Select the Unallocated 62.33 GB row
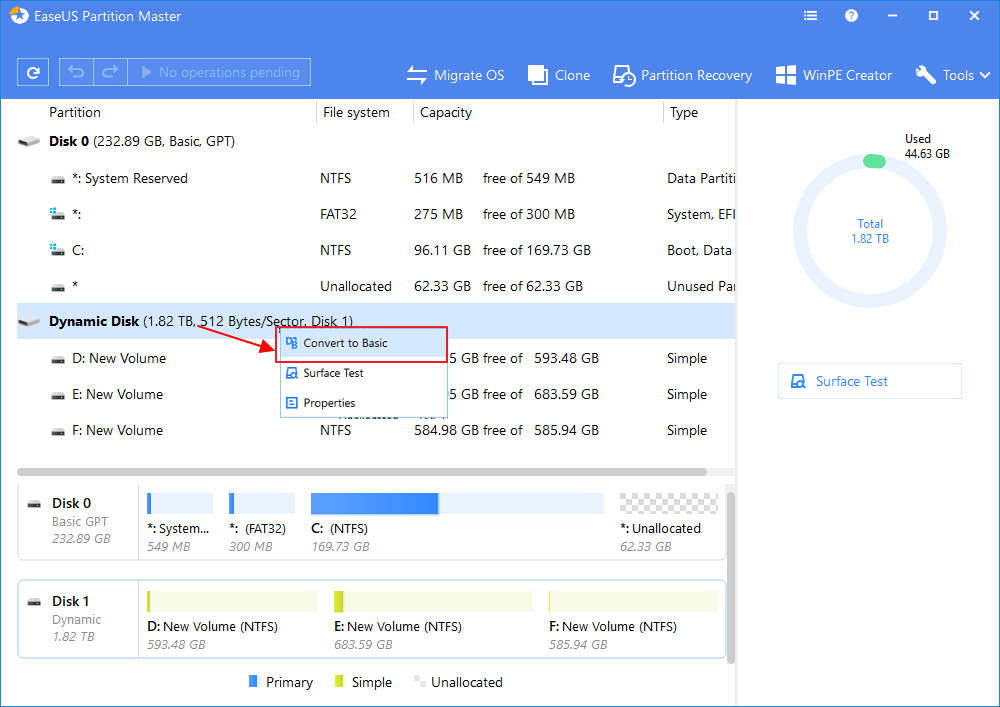 point(376,286)
